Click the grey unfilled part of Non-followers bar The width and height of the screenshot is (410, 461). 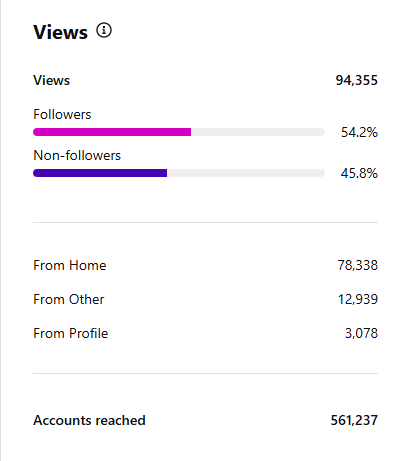pyautogui.click(x=246, y=173)
